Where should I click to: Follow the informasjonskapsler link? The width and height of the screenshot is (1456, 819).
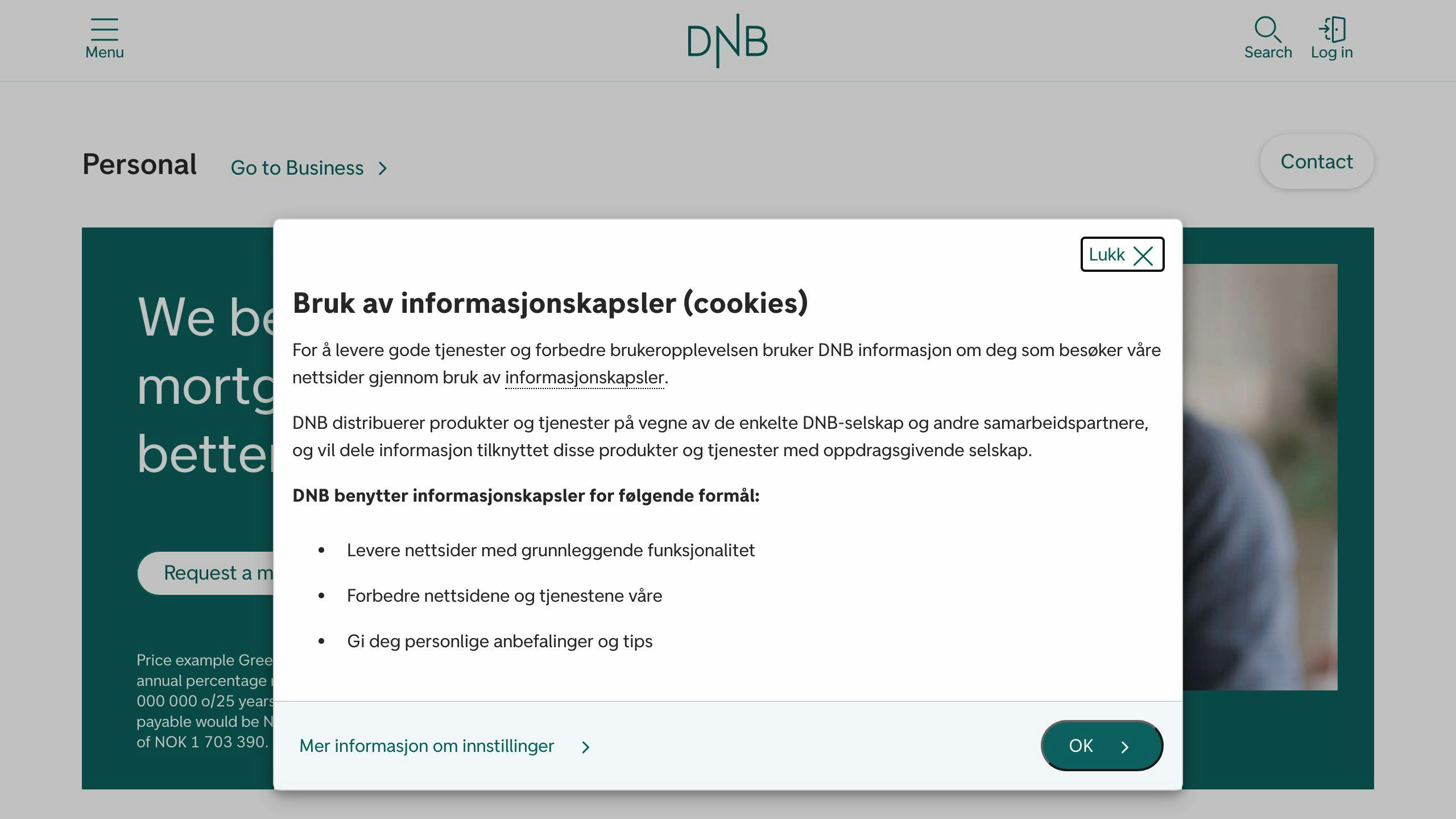[584, 378]
